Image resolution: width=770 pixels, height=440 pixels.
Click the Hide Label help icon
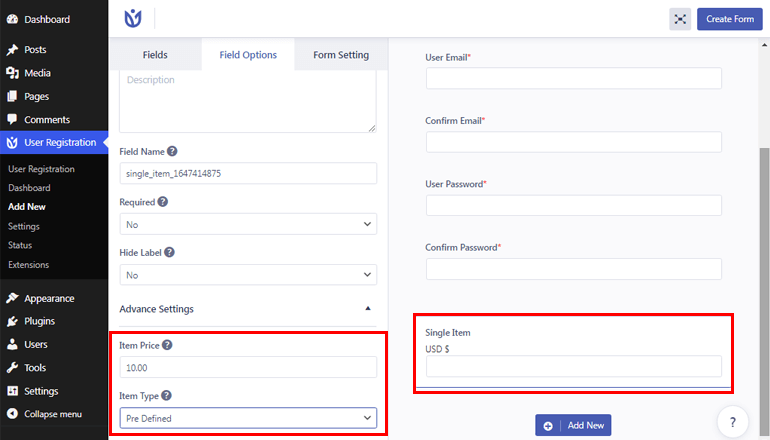170,251
